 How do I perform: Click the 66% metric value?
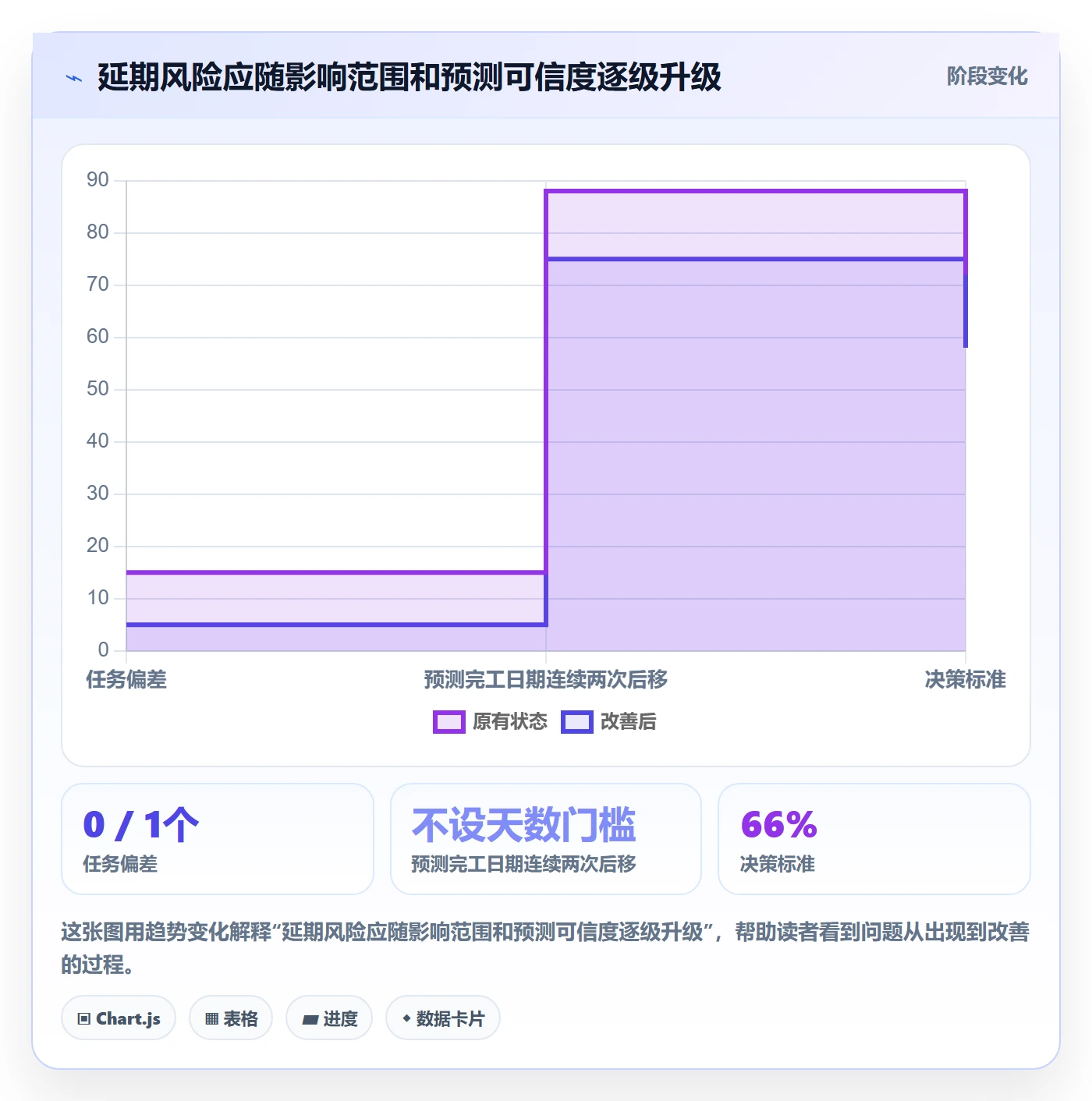pos(779,825)
